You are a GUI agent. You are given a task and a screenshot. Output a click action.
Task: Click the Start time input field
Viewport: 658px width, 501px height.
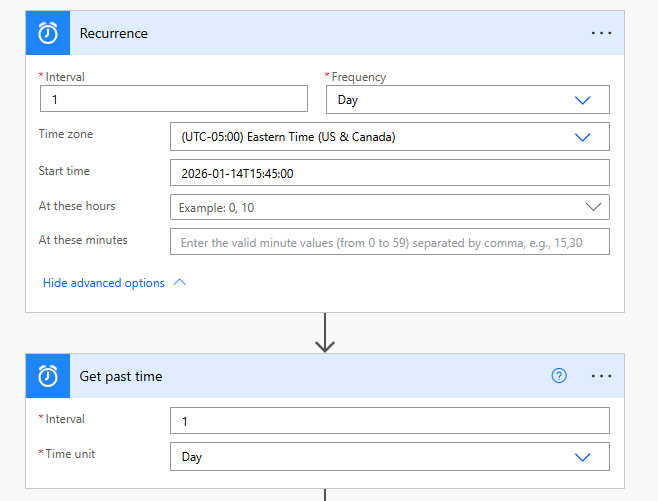(x=389, y=172)
